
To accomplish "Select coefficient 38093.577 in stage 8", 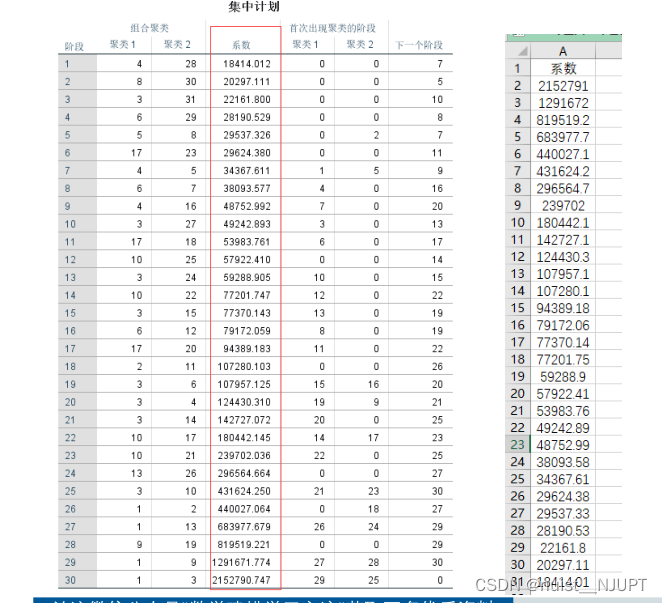I will (247, 188).
